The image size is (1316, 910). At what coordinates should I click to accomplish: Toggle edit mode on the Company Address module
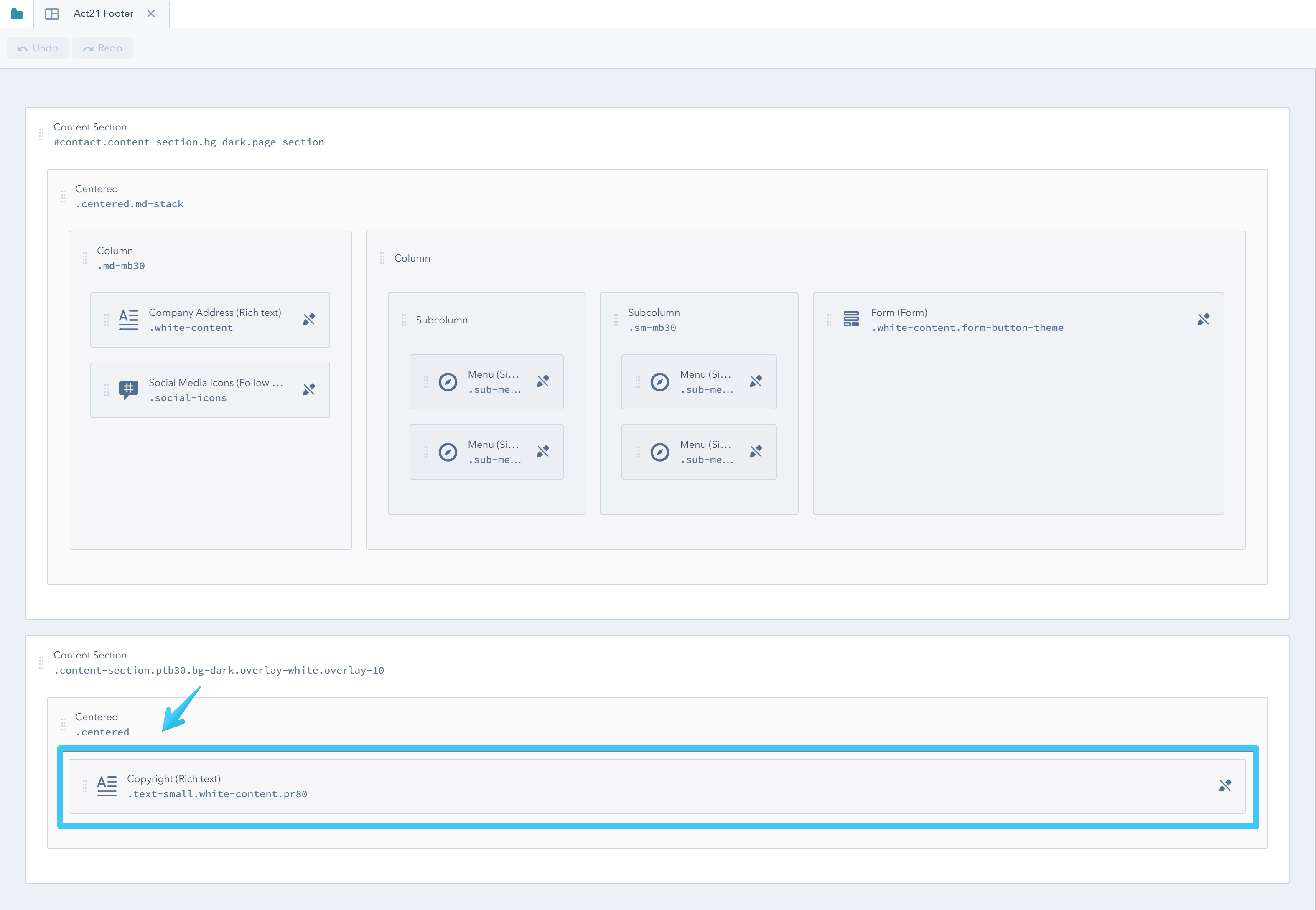(309, 320)
